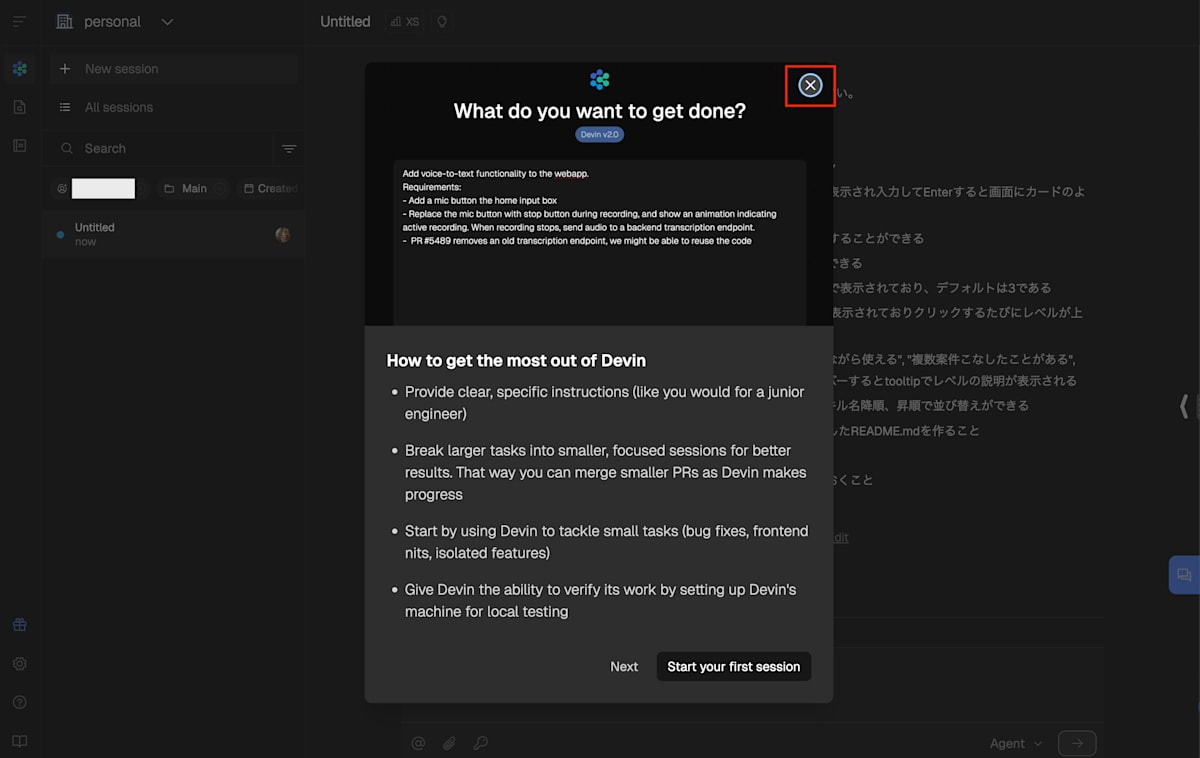Open Settings gear in left rail
This screenshot has height=758, width=1200.
click(x=20, y=664)
